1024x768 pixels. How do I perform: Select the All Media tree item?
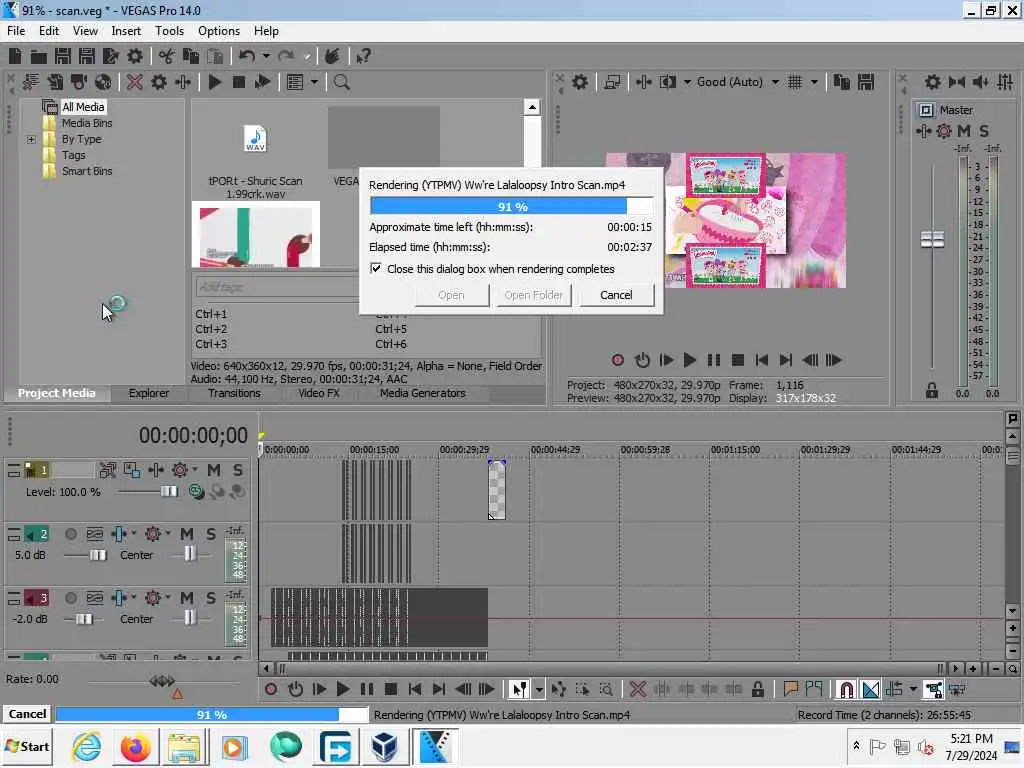pos(83,106)
